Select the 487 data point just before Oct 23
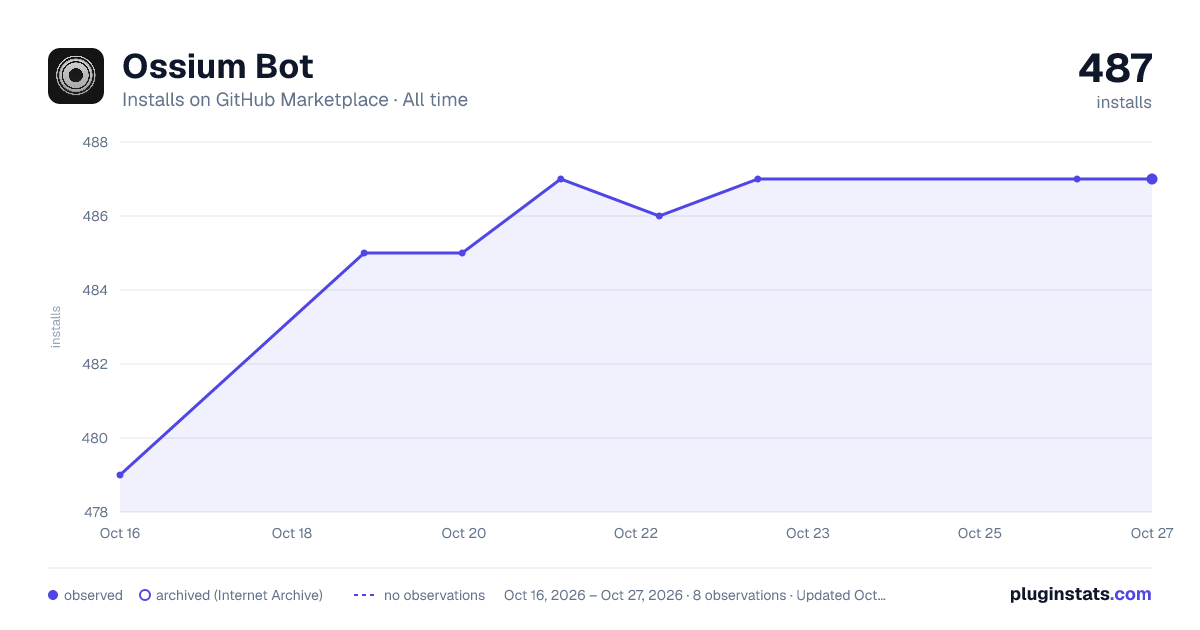The height and width of the screenshot is (630, 1200). coord(758,179)
